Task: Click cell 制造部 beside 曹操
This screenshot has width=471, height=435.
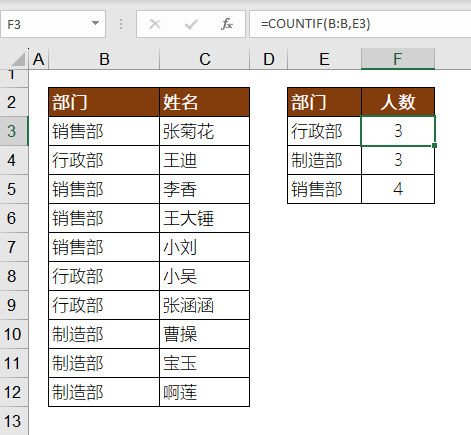Action: [x=104, y=334]
